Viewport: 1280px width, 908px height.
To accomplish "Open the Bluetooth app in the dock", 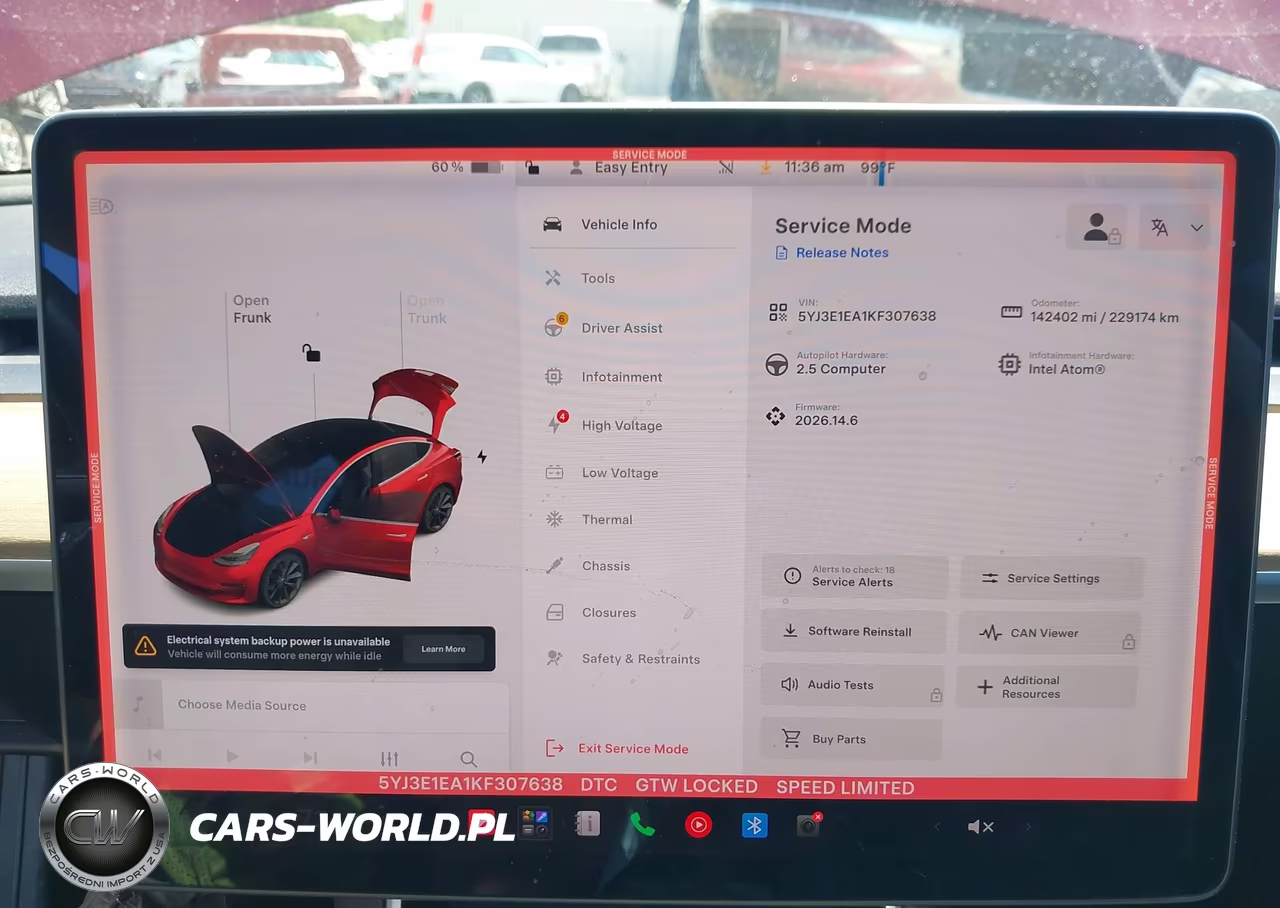I will tap(754, 825).
